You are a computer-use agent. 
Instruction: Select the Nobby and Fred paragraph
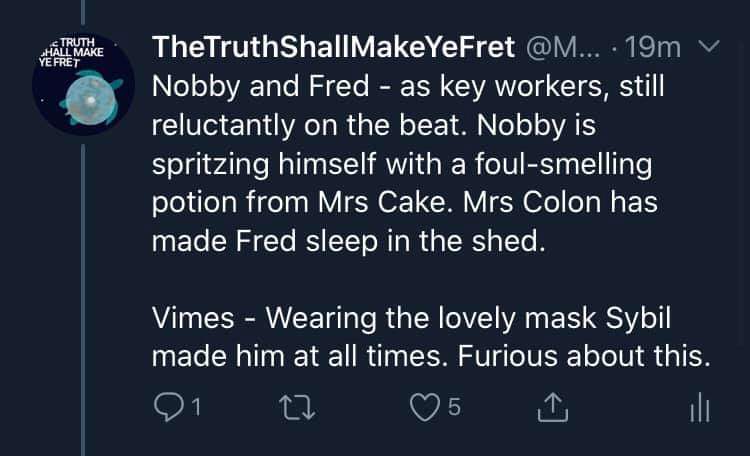tap(408, 164)
